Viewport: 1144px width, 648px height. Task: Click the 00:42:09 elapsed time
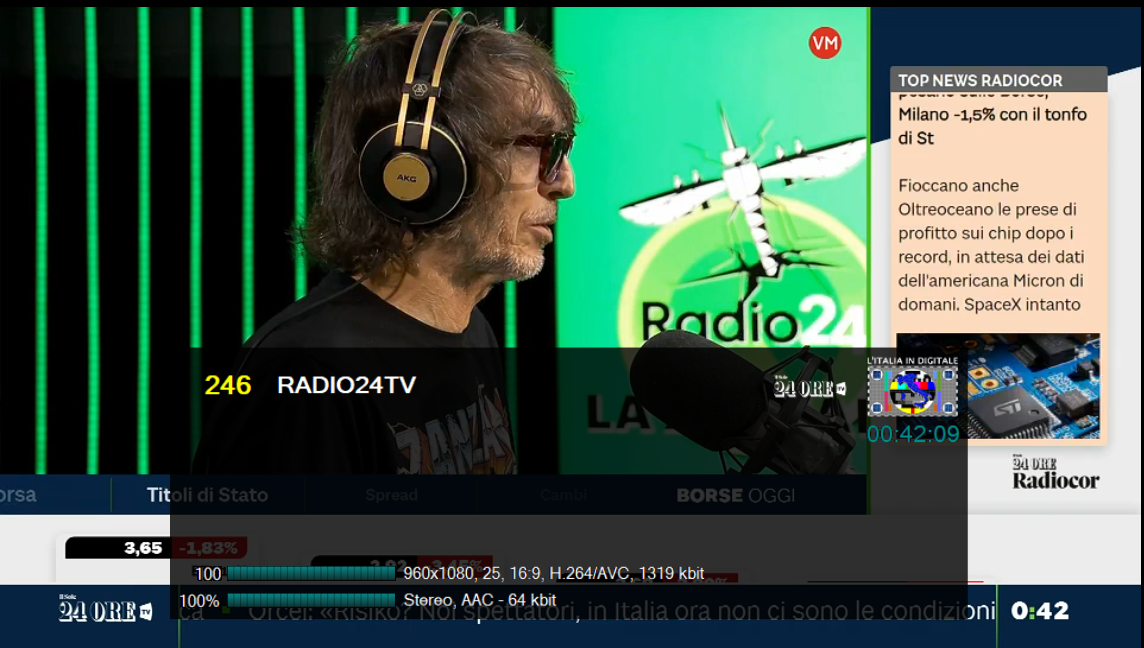[x=913, y=434]
